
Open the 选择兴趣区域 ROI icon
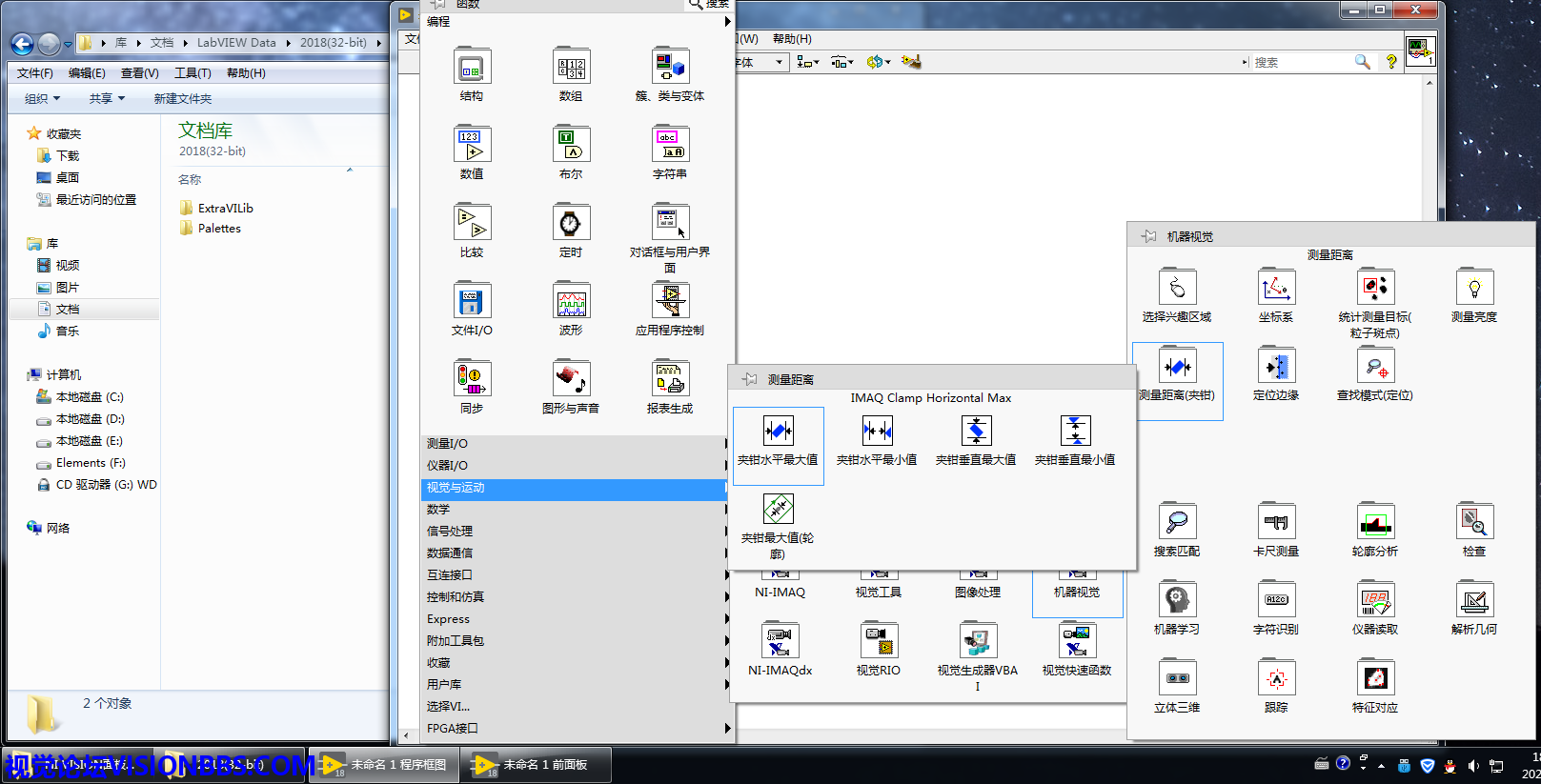(x=1177, y=289)
